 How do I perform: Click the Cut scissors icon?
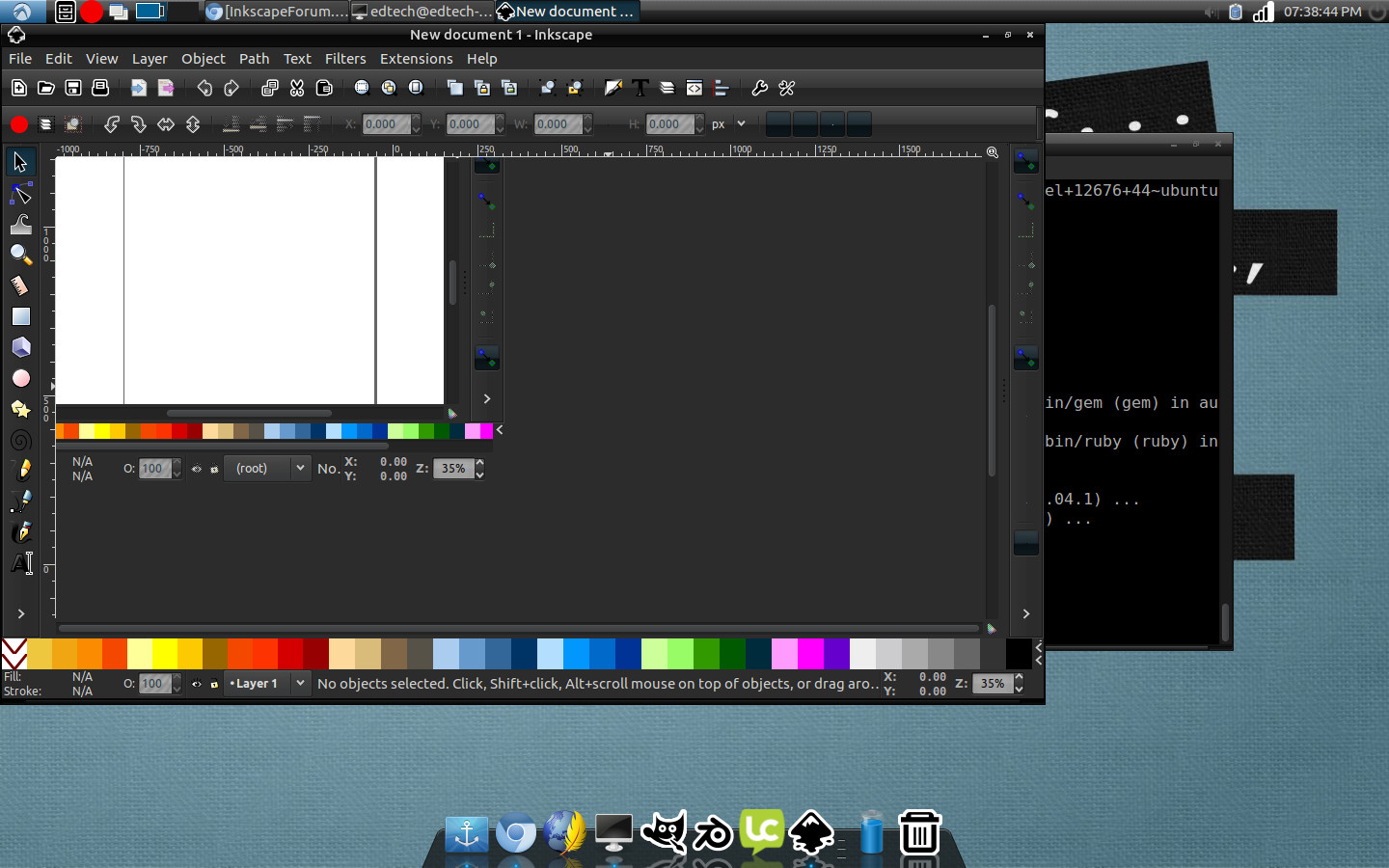tap(297, 88)
